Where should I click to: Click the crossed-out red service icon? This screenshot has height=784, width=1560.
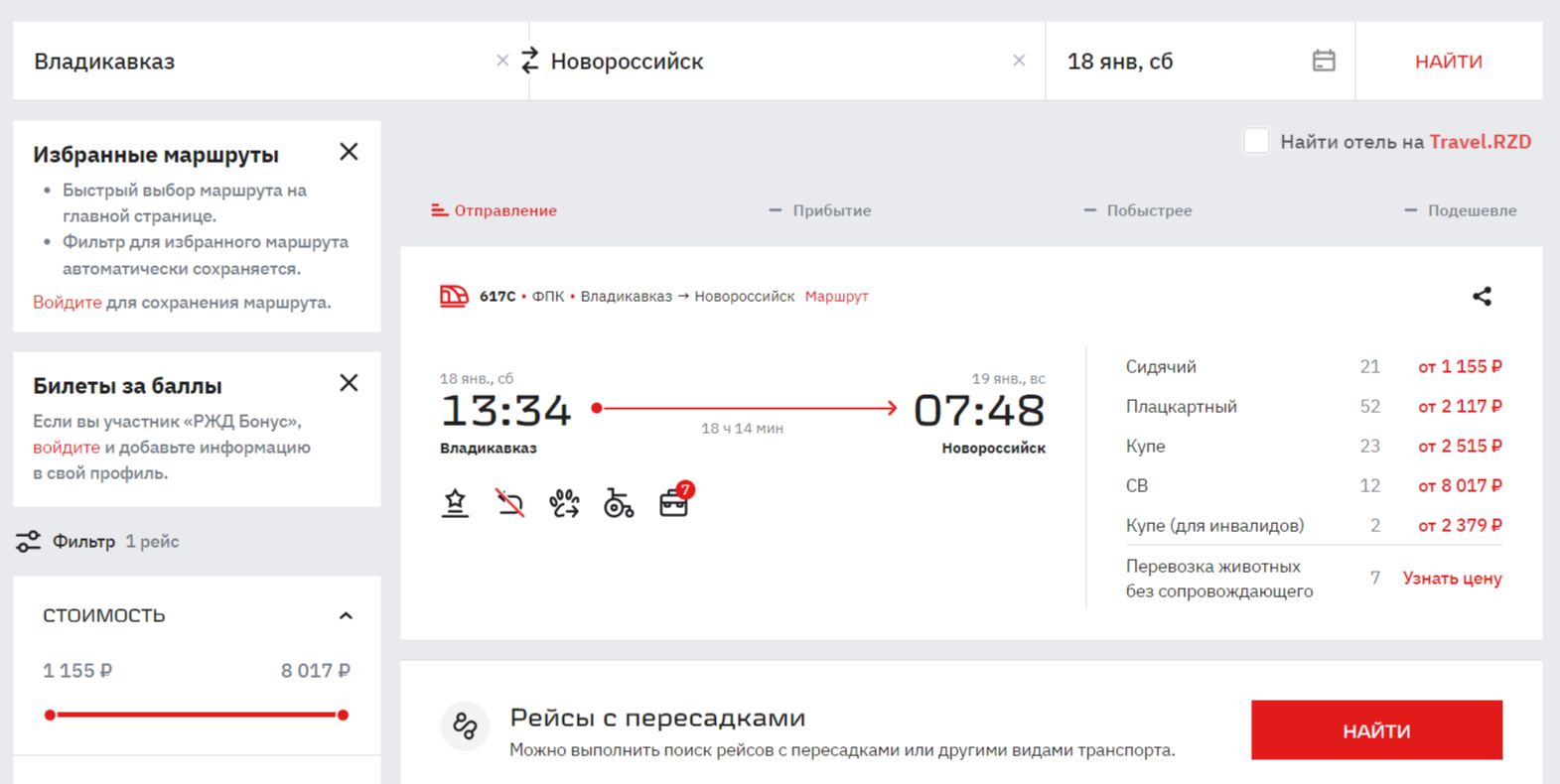point(509,504)
